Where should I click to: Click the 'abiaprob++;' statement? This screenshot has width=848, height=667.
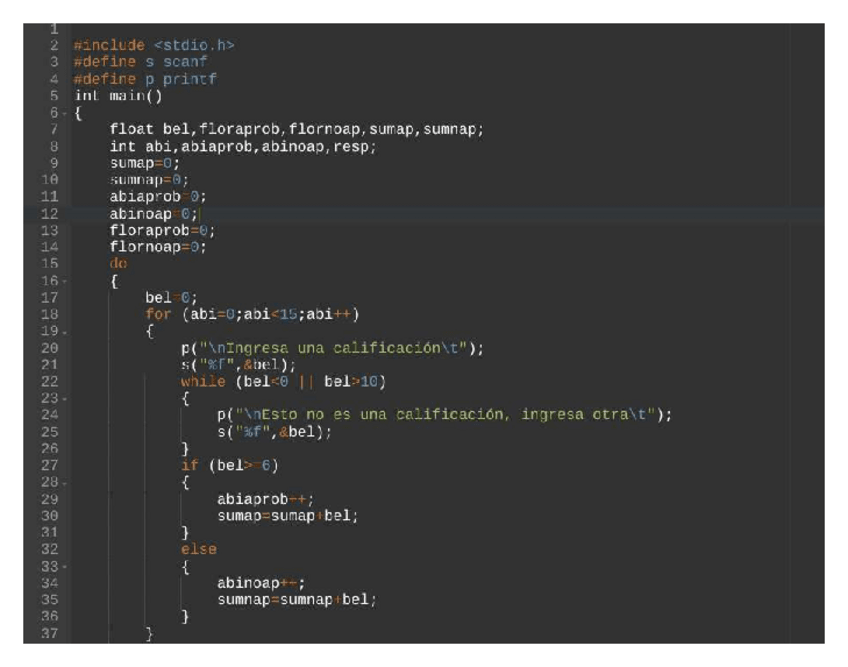265,499
